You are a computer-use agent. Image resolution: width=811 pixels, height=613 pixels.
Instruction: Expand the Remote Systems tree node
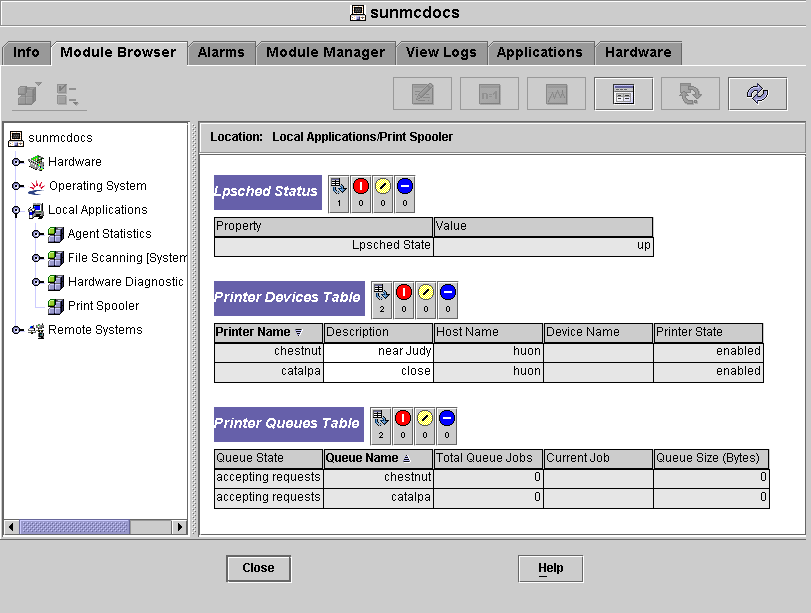17,330
